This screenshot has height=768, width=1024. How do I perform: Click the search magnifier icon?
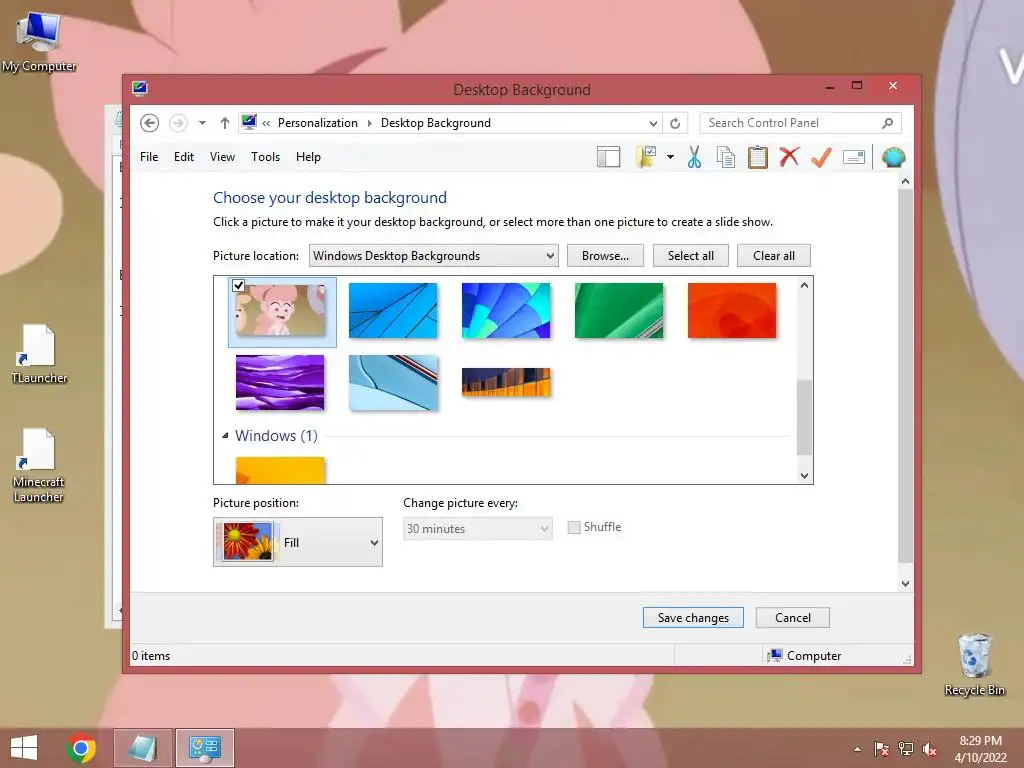887,123
